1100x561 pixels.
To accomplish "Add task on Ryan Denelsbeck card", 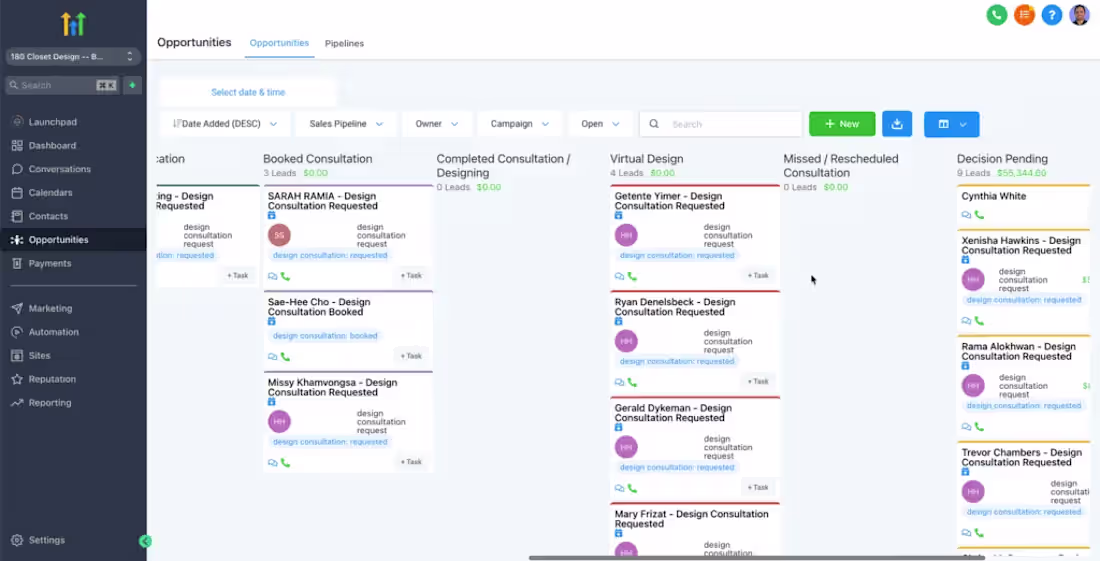I will (758, 381).
